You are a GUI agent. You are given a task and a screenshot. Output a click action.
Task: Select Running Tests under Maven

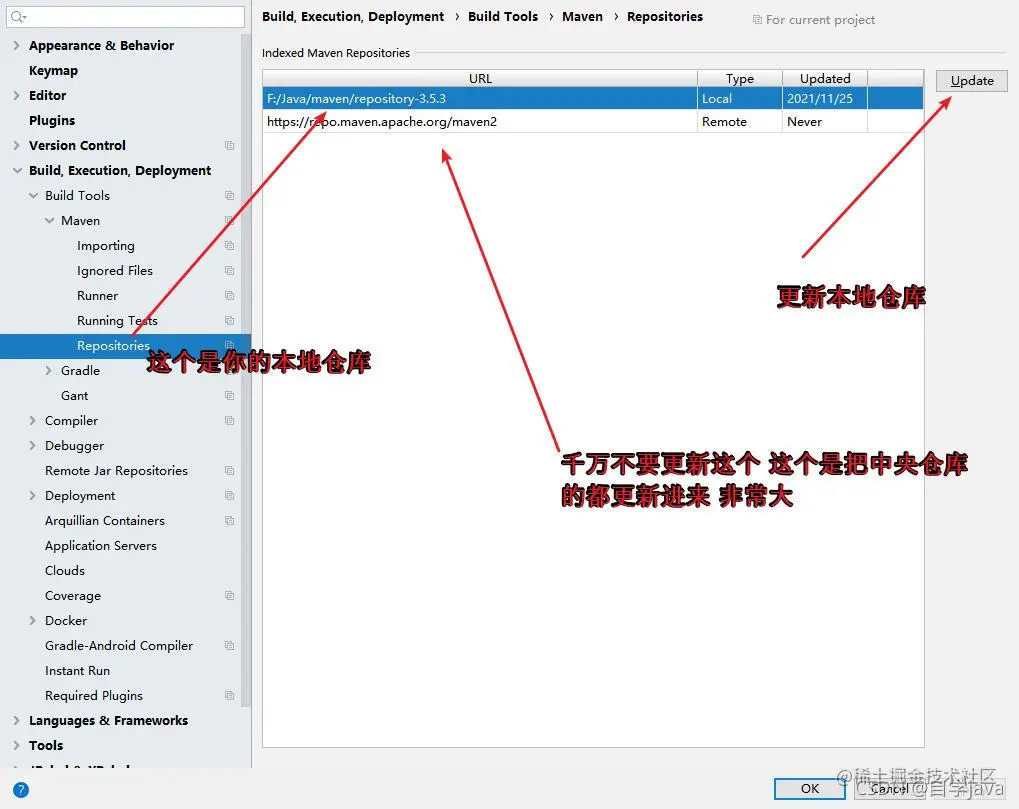pyautogui.click(x=117, y=321)
